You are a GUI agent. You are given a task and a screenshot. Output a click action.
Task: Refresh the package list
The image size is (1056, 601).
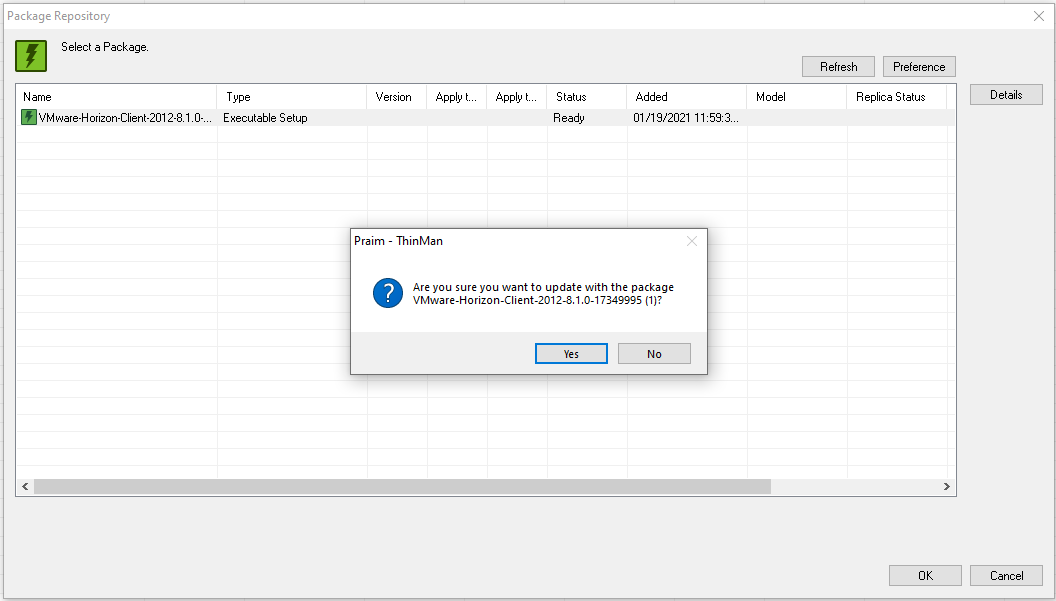point(838,67)
